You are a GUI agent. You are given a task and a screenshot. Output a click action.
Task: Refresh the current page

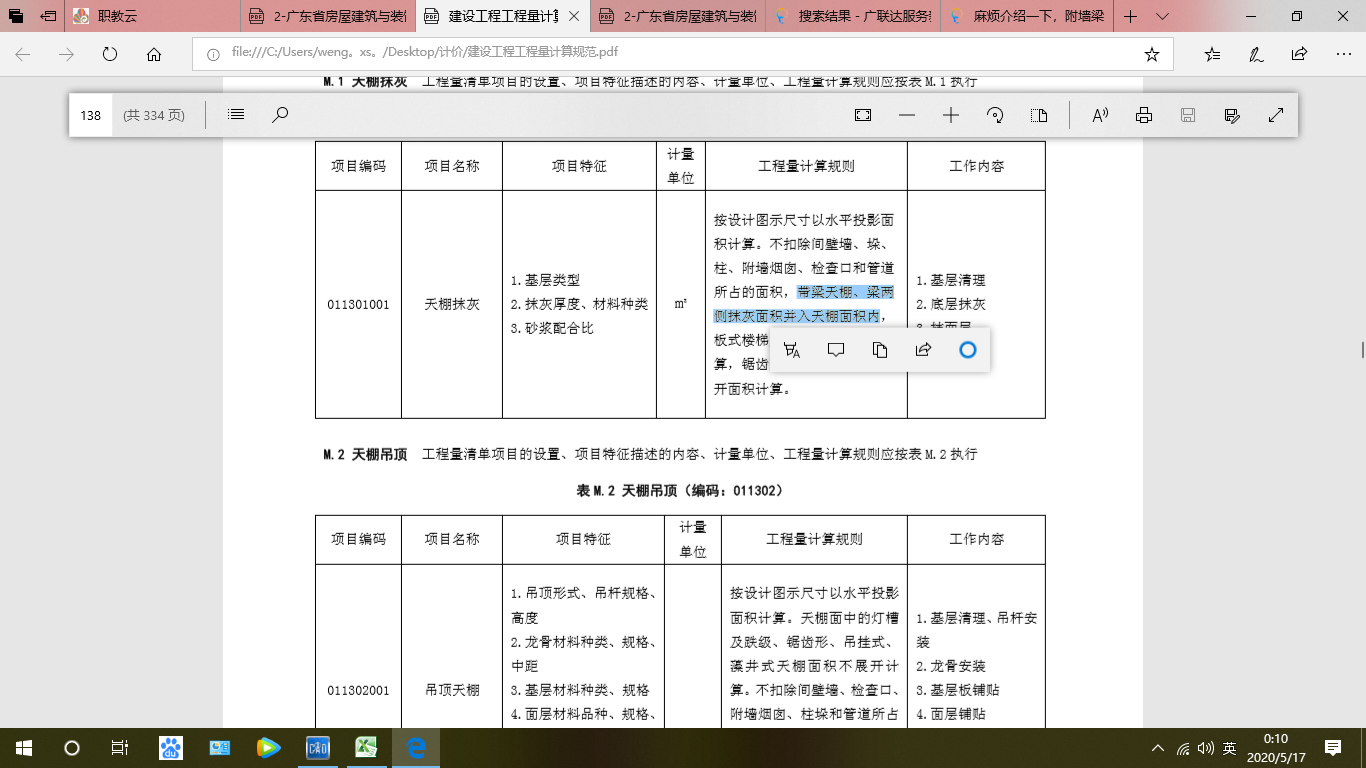point(110,55)
